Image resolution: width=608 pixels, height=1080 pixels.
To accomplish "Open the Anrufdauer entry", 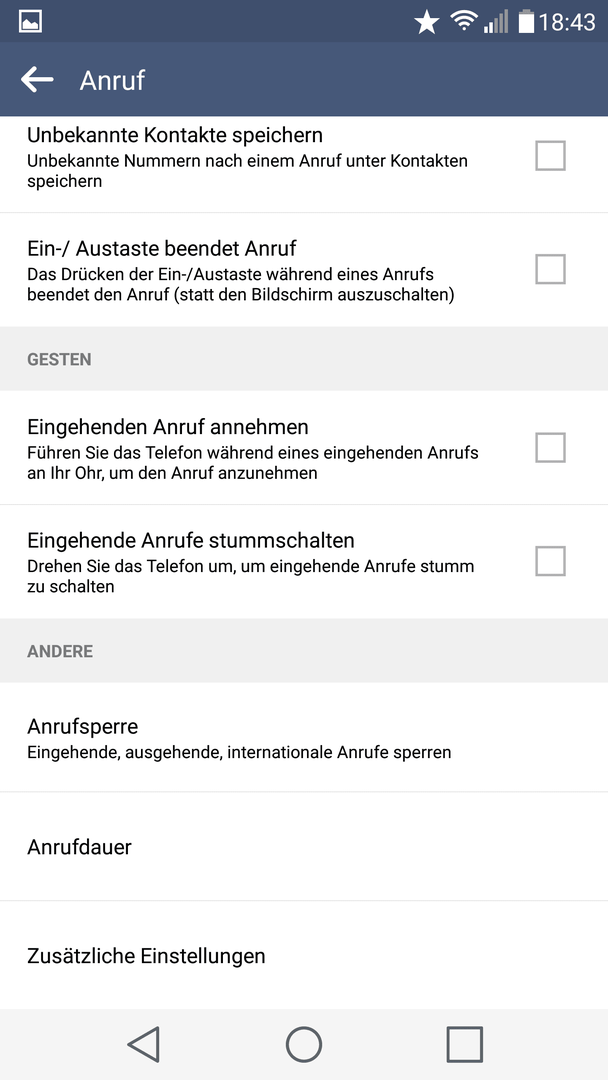I will click(x=304, y=847).
